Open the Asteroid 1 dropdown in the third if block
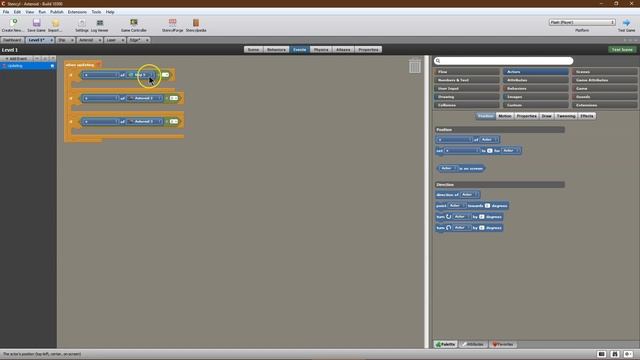 pos(144,121)
